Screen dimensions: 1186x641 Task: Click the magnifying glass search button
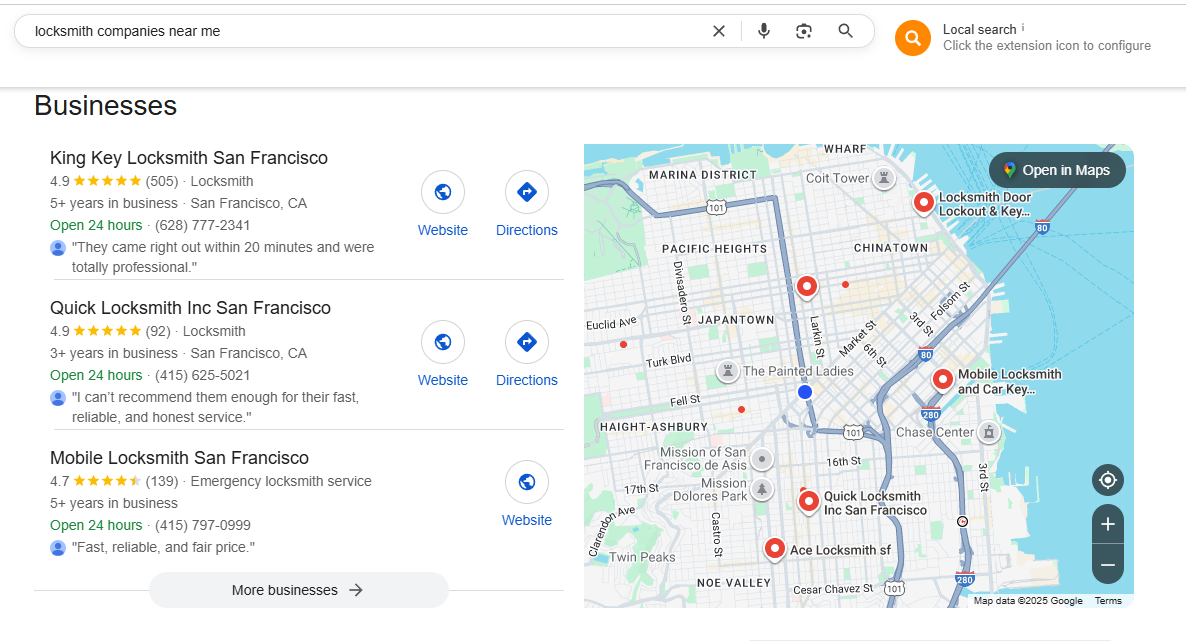pos(846,31)
